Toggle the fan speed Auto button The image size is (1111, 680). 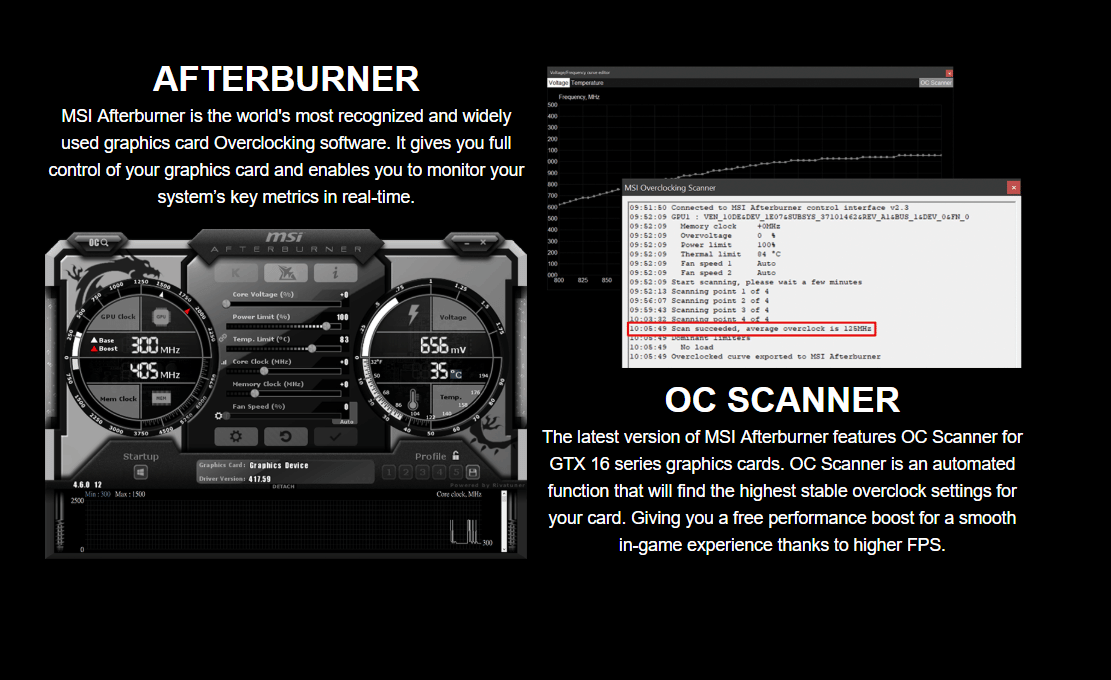345,421
